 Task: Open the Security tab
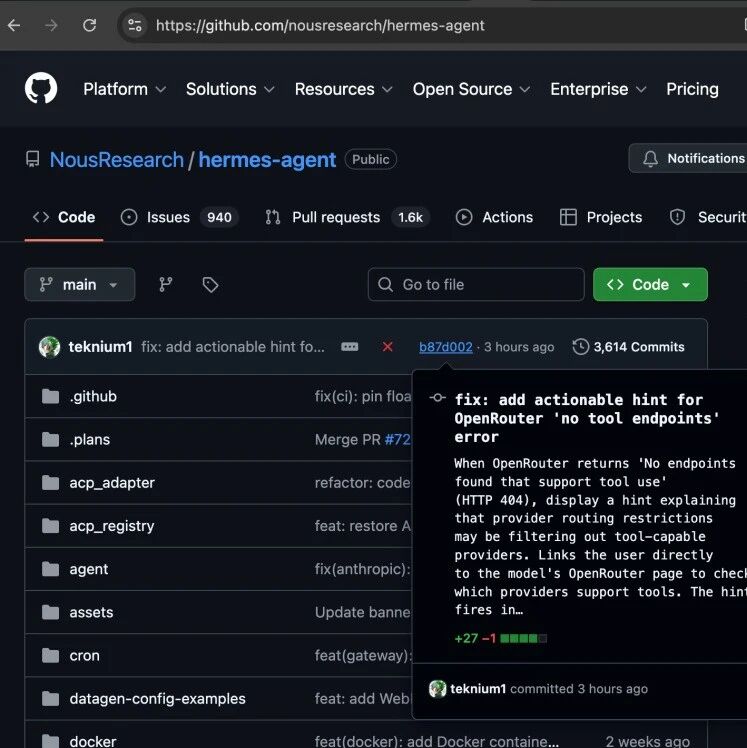(x=707, y=218)
